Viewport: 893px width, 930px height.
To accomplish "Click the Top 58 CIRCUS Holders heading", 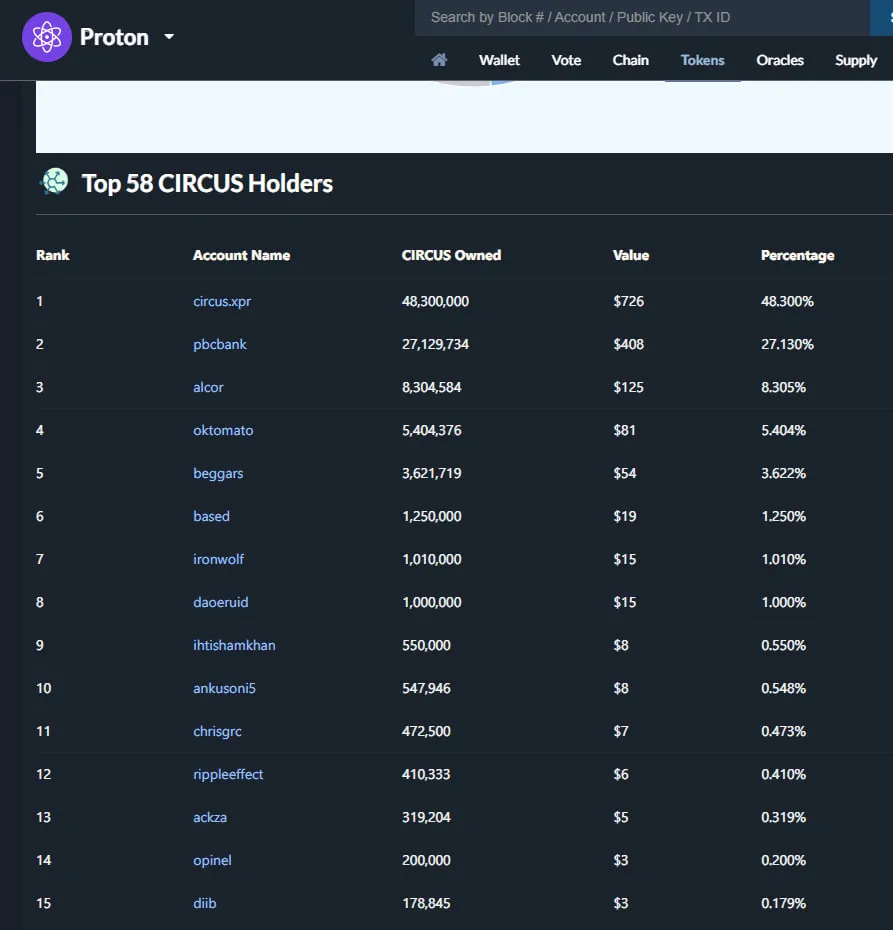I will [207, 183].
